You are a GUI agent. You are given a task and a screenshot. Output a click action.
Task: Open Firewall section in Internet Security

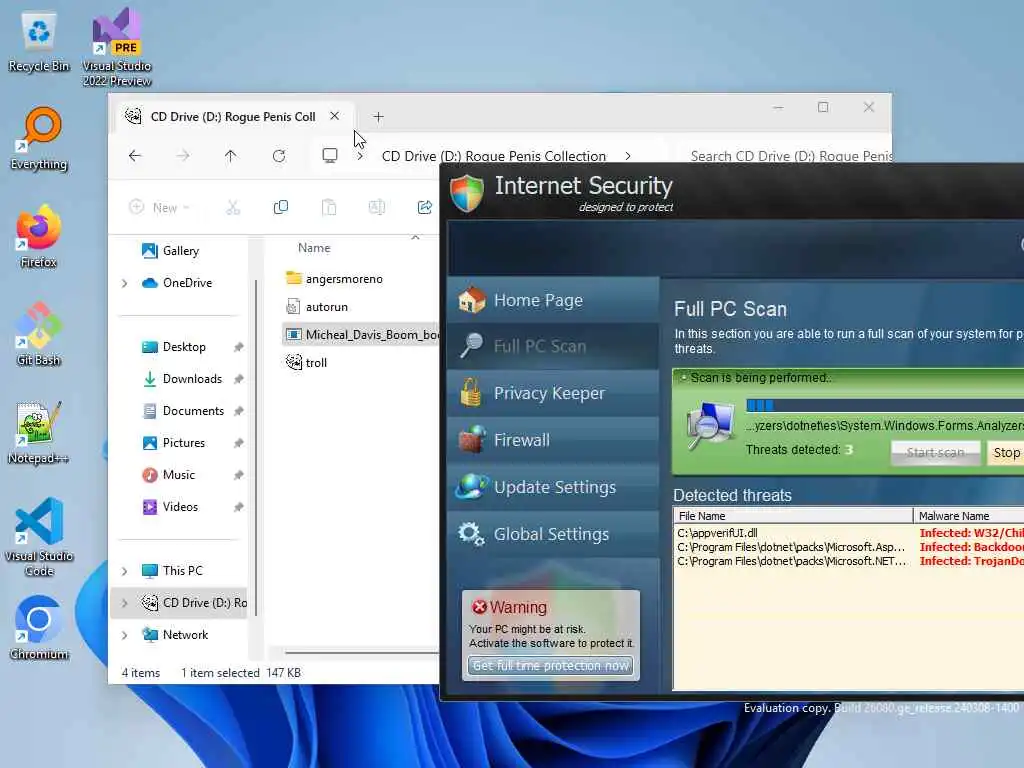click(554, 440)
